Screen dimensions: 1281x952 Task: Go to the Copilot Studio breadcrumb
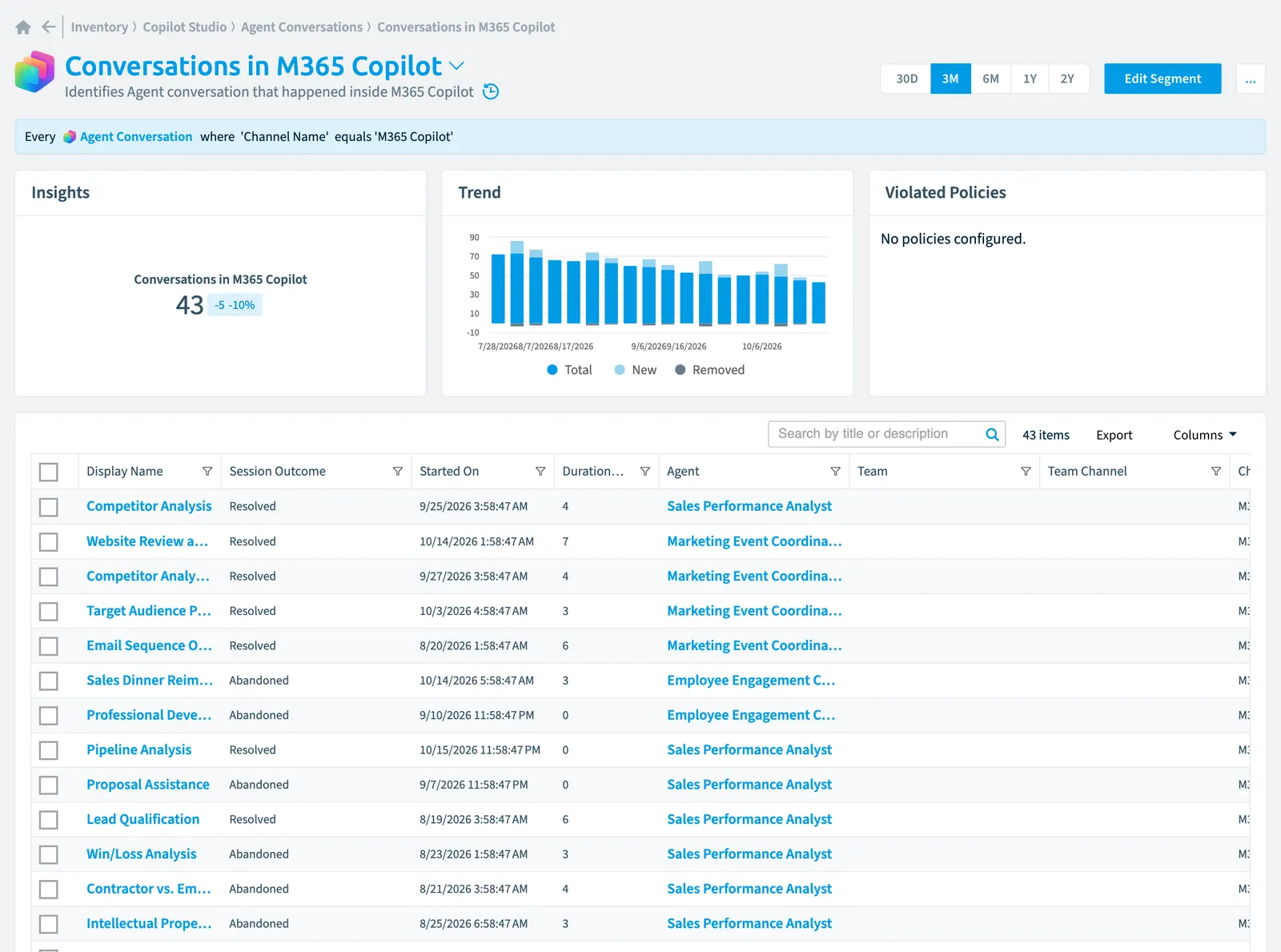point(185,27)
